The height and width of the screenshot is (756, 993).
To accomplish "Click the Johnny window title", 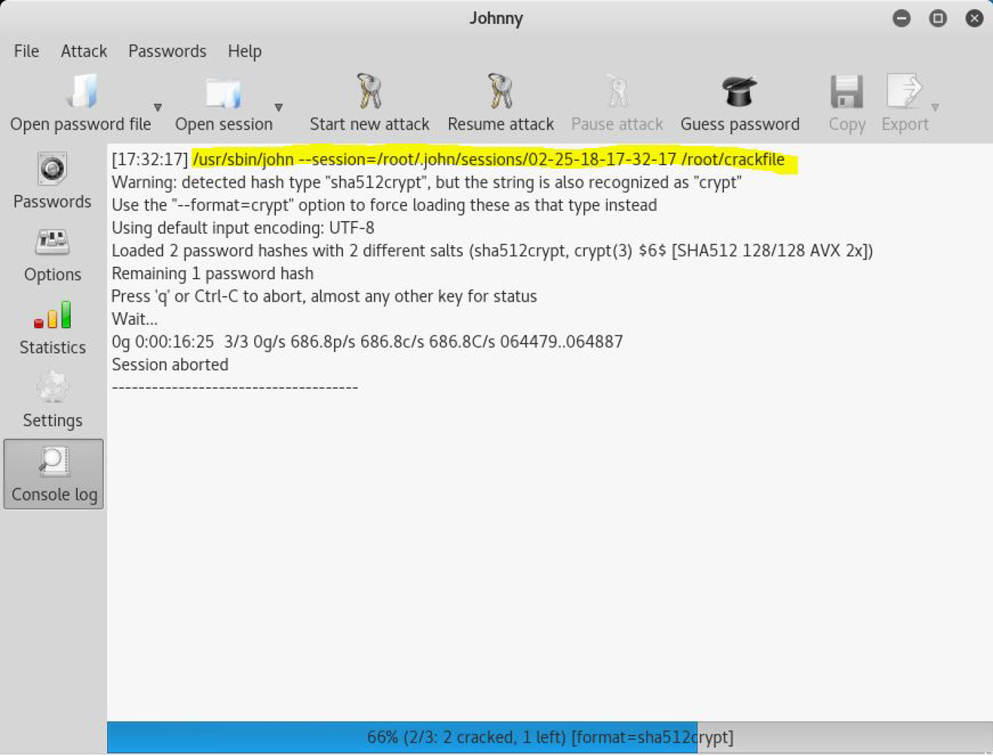I will [x=496, y=18].
